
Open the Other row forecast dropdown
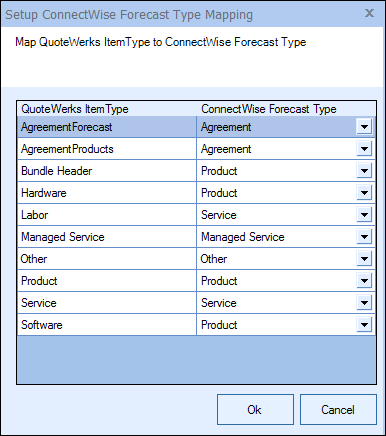pos(364,259)
